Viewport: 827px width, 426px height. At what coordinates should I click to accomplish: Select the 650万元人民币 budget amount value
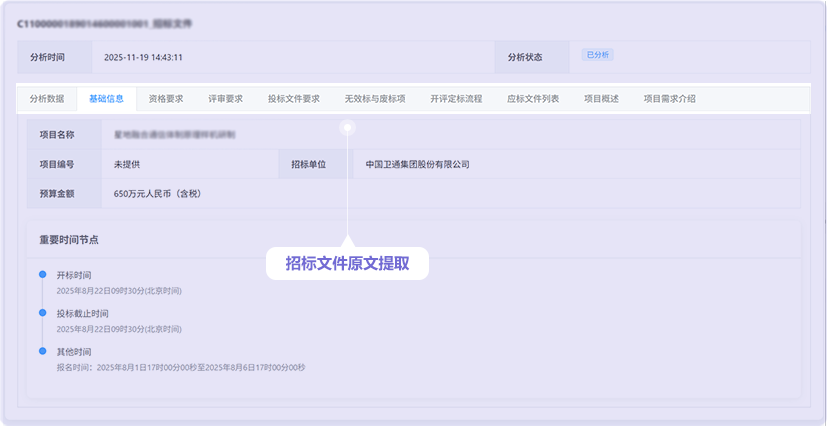pyautogui.click(x=158, y=193)
